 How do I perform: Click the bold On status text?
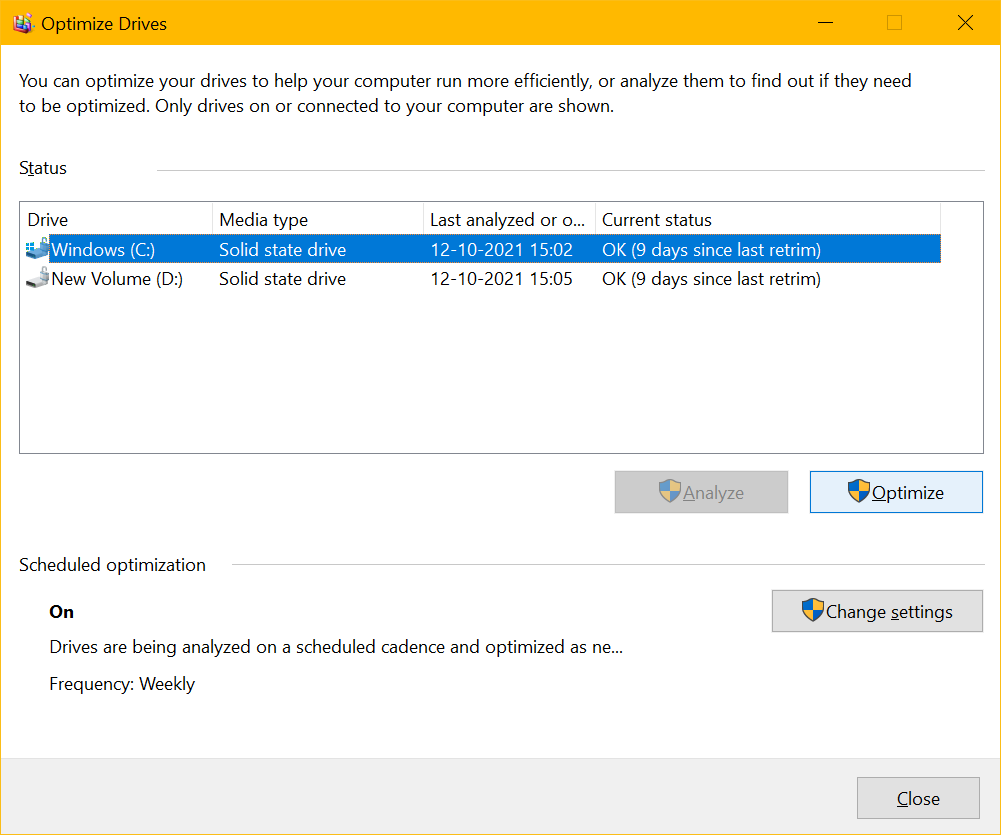coord(61,612)
